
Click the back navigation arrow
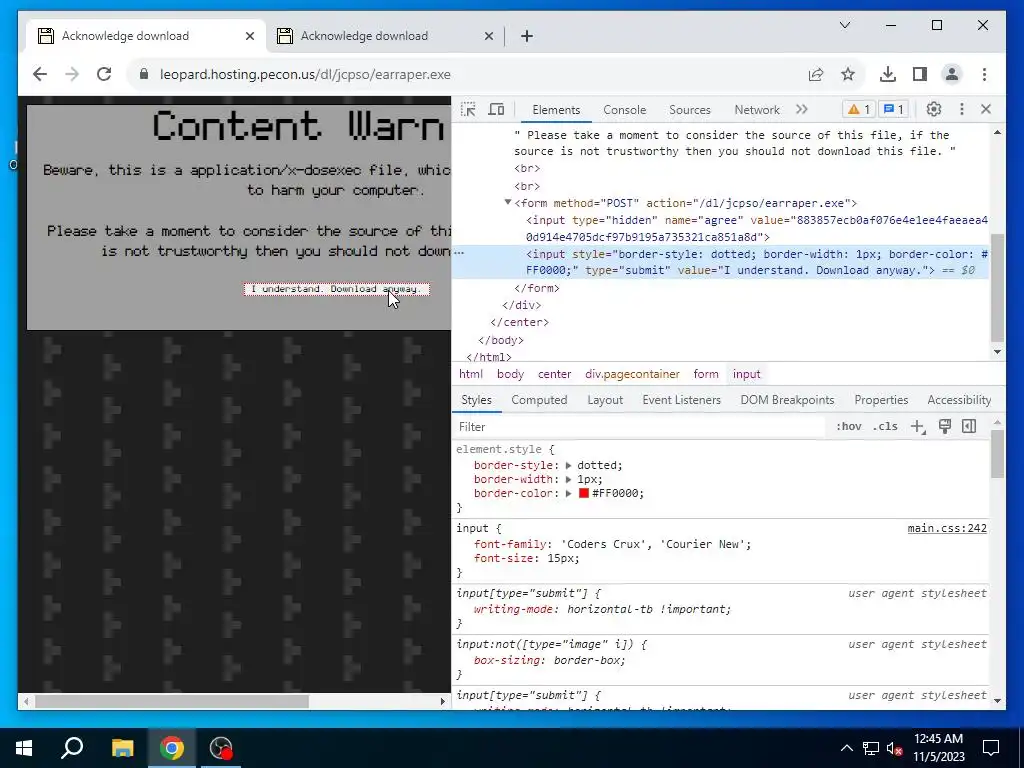click(x=40, y=74)
